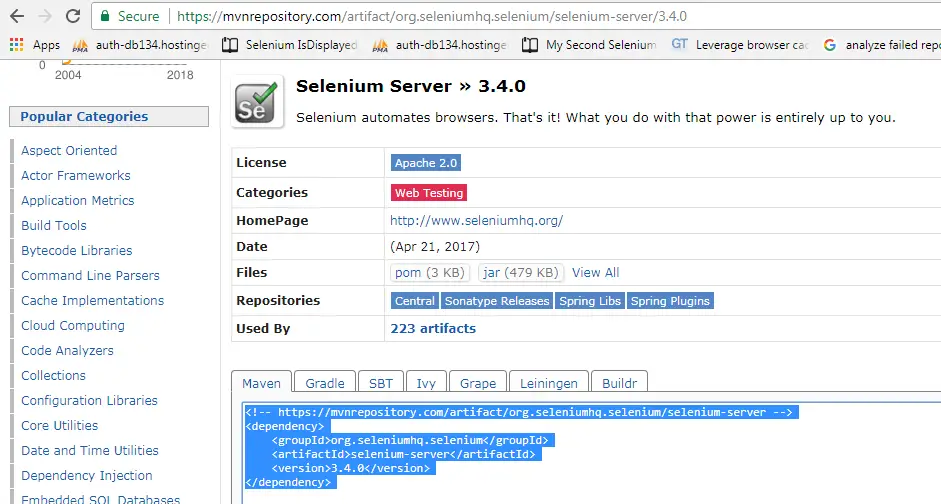Open My Second Selenium bookmark
Screen dimensions: 941x504
click(589, 45)
